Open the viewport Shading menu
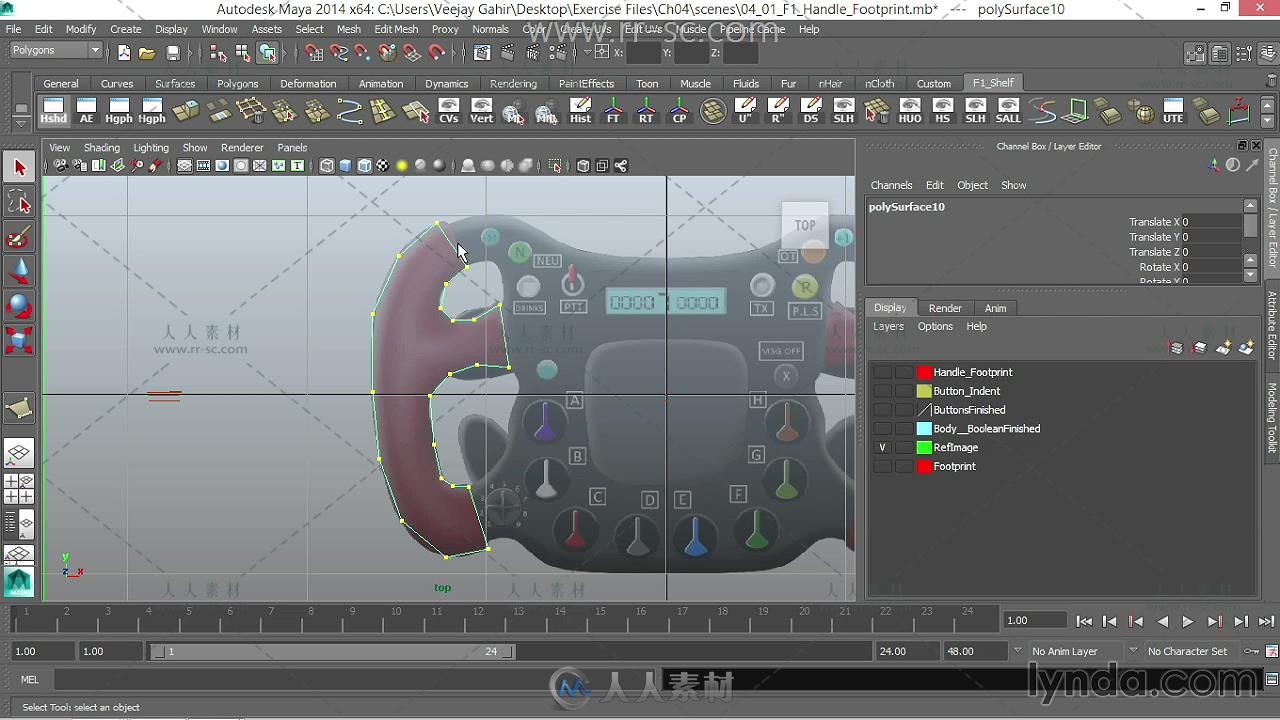 pos(101,147)
